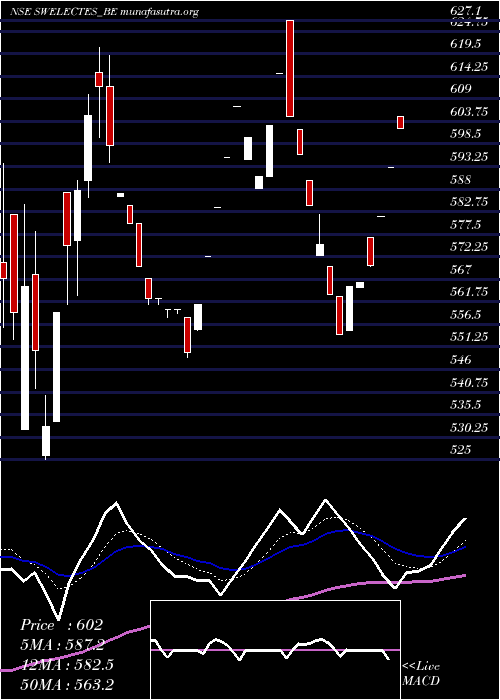
Task: Click the 12MA : 582.5 value
Action: (67, 664)
